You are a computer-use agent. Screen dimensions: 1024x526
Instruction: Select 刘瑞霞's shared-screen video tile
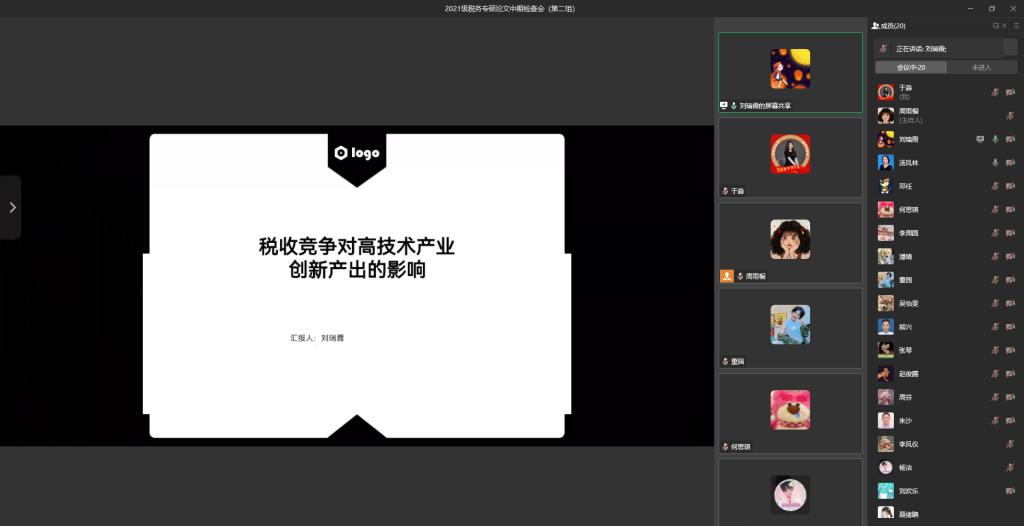pyautogui.click(x=790, y=72)
